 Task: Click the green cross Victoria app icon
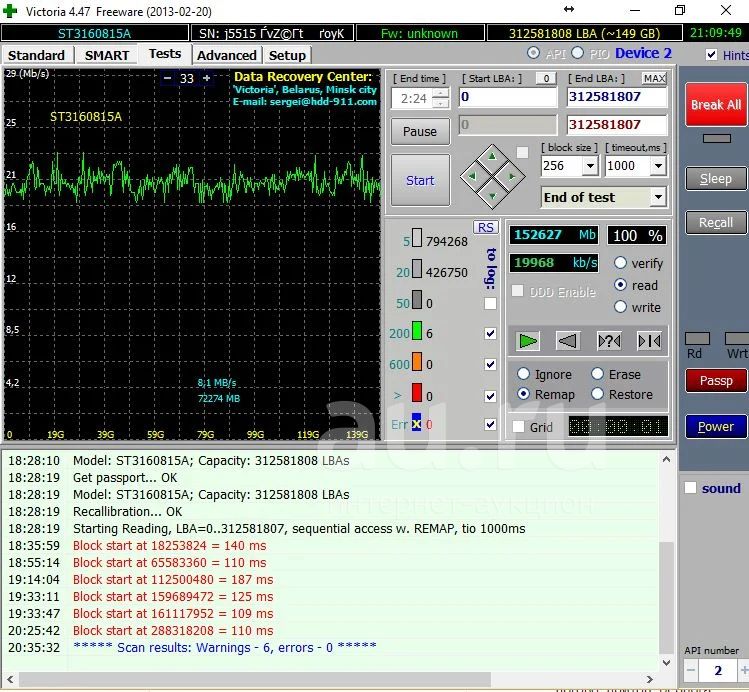(x=10, y=11)
